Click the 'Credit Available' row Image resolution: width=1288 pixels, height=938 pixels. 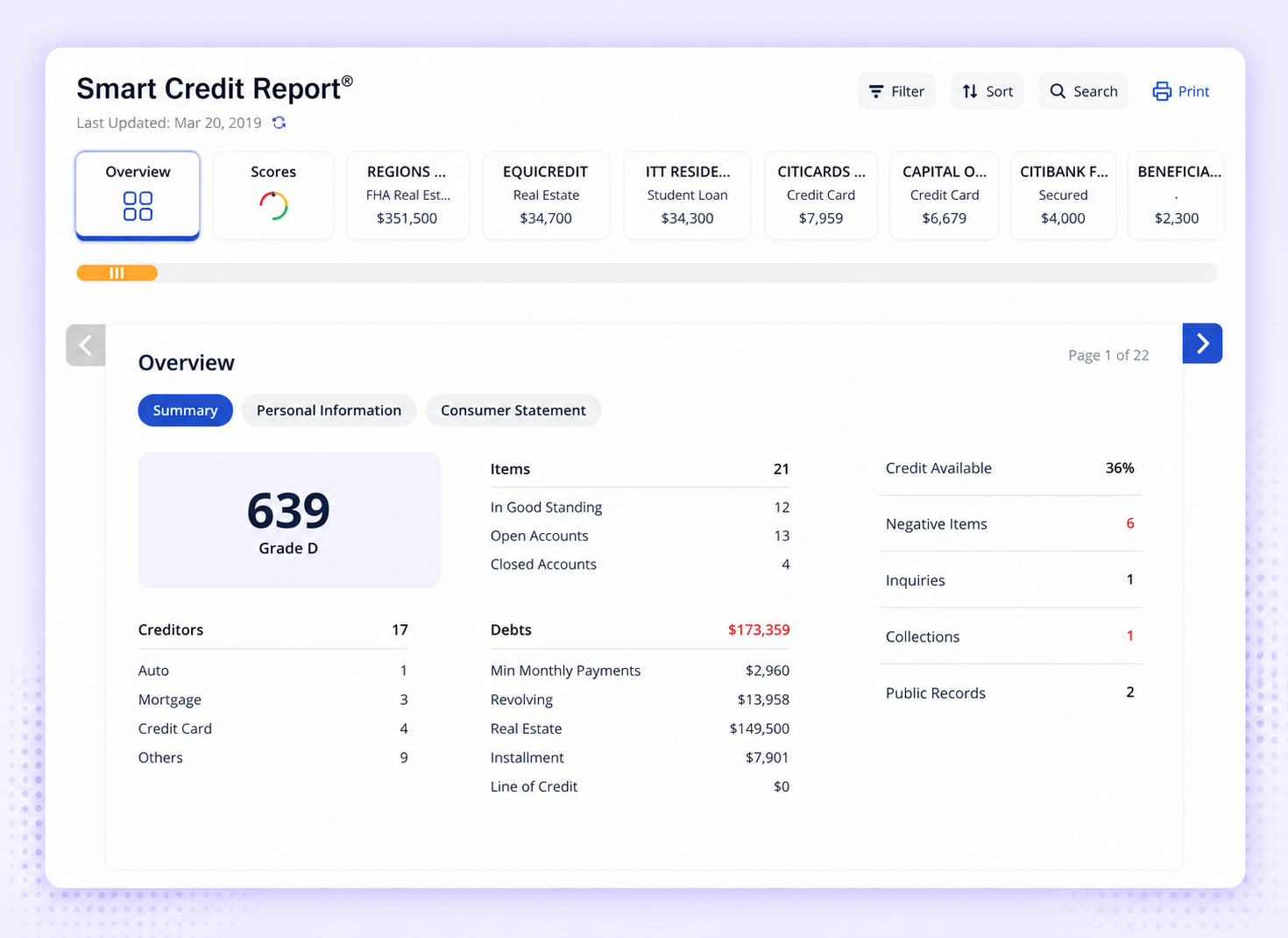click(x=1010, y=468)
